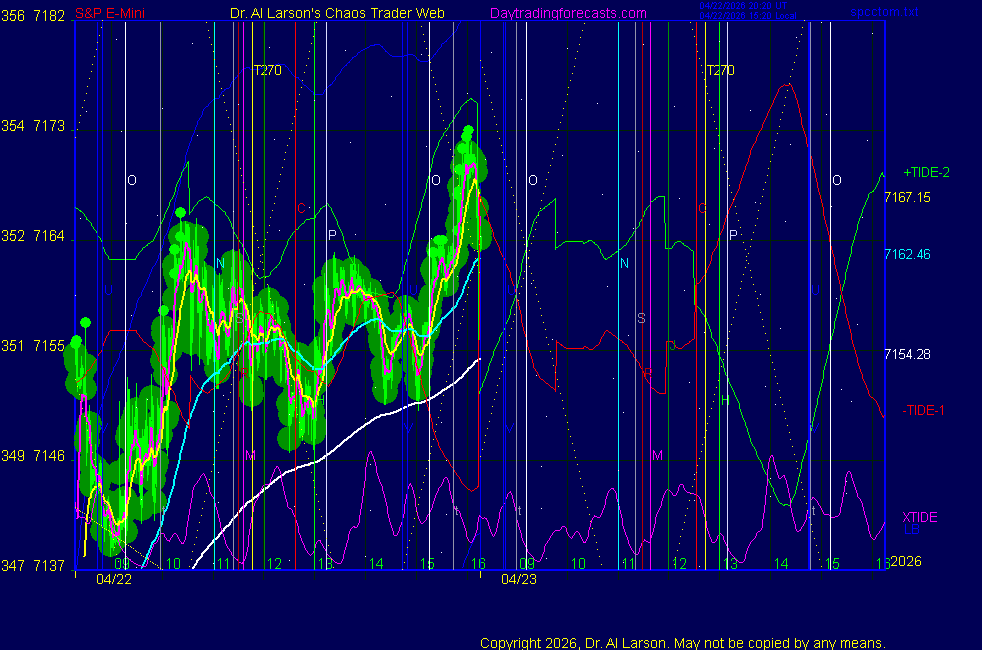This screenshot has width=982, height=650.
Task: Click the blue LB label under XTIDE
Action: pos(911,529)
